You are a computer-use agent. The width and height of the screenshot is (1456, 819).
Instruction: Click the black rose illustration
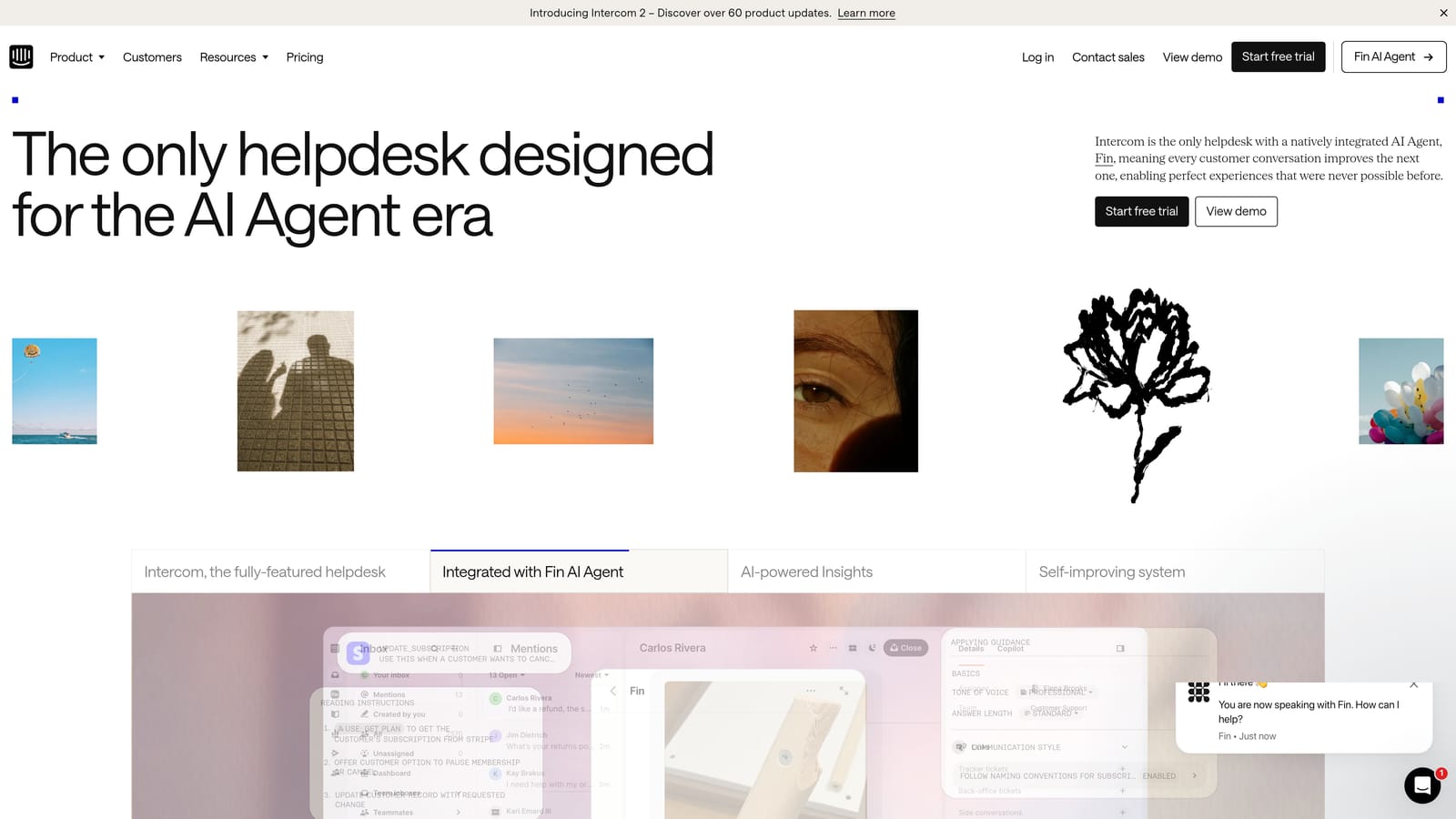1137,395
